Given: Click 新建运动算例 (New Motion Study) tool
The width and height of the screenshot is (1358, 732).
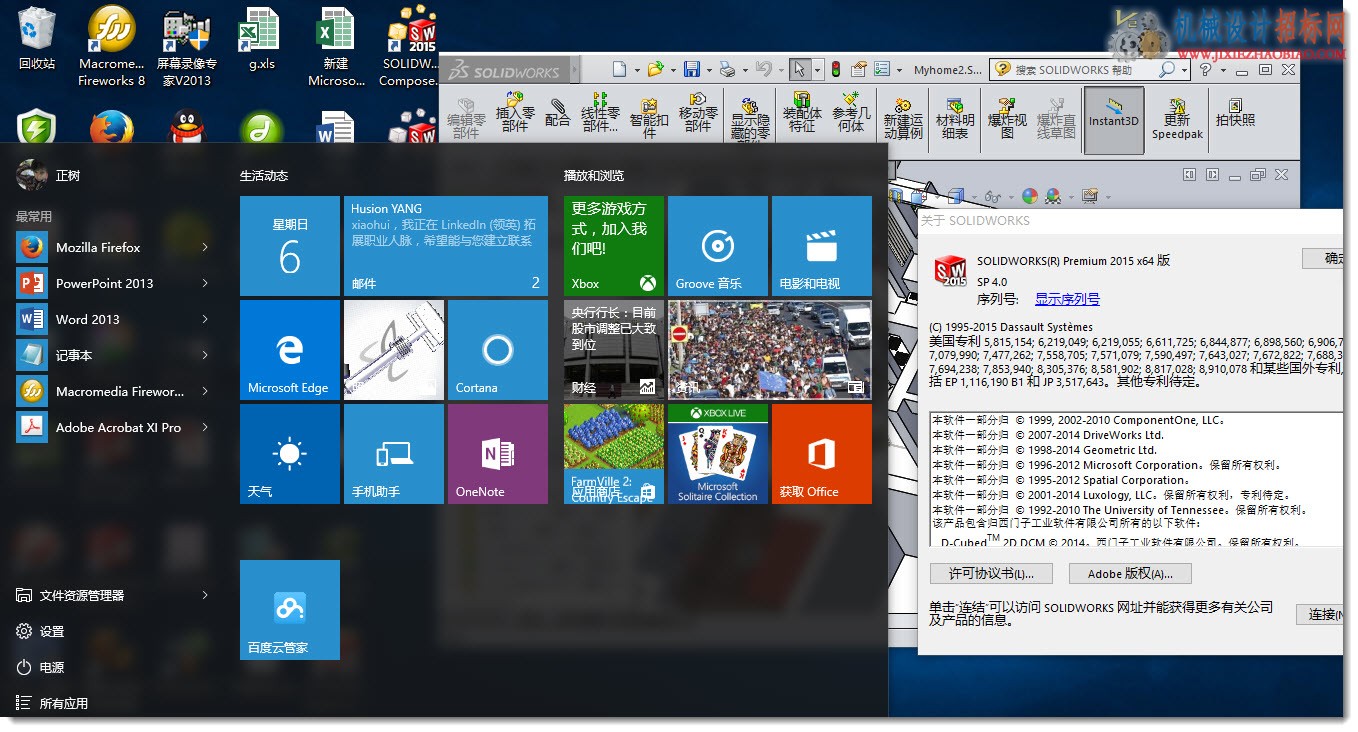Looking at the screenshot, I should (x=903, y=118).
